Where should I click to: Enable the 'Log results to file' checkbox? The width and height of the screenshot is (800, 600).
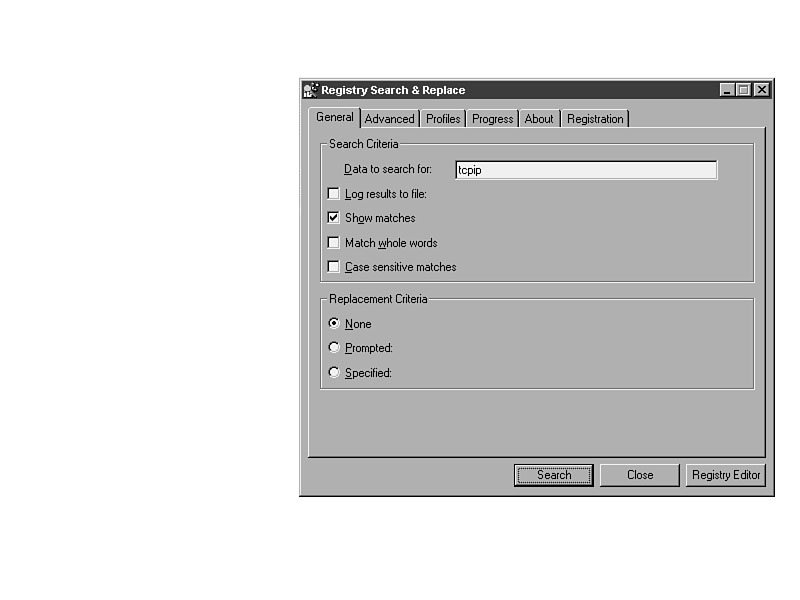click(x=334, y=194)
